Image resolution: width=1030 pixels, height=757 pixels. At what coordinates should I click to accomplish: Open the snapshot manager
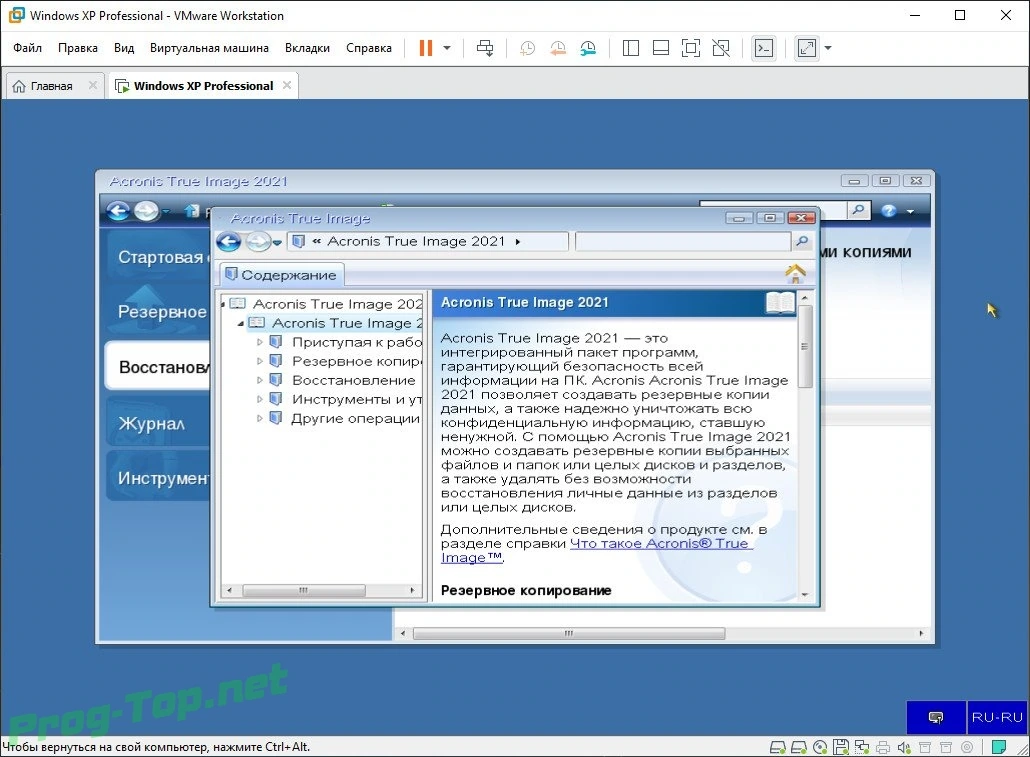pos(588,48)
